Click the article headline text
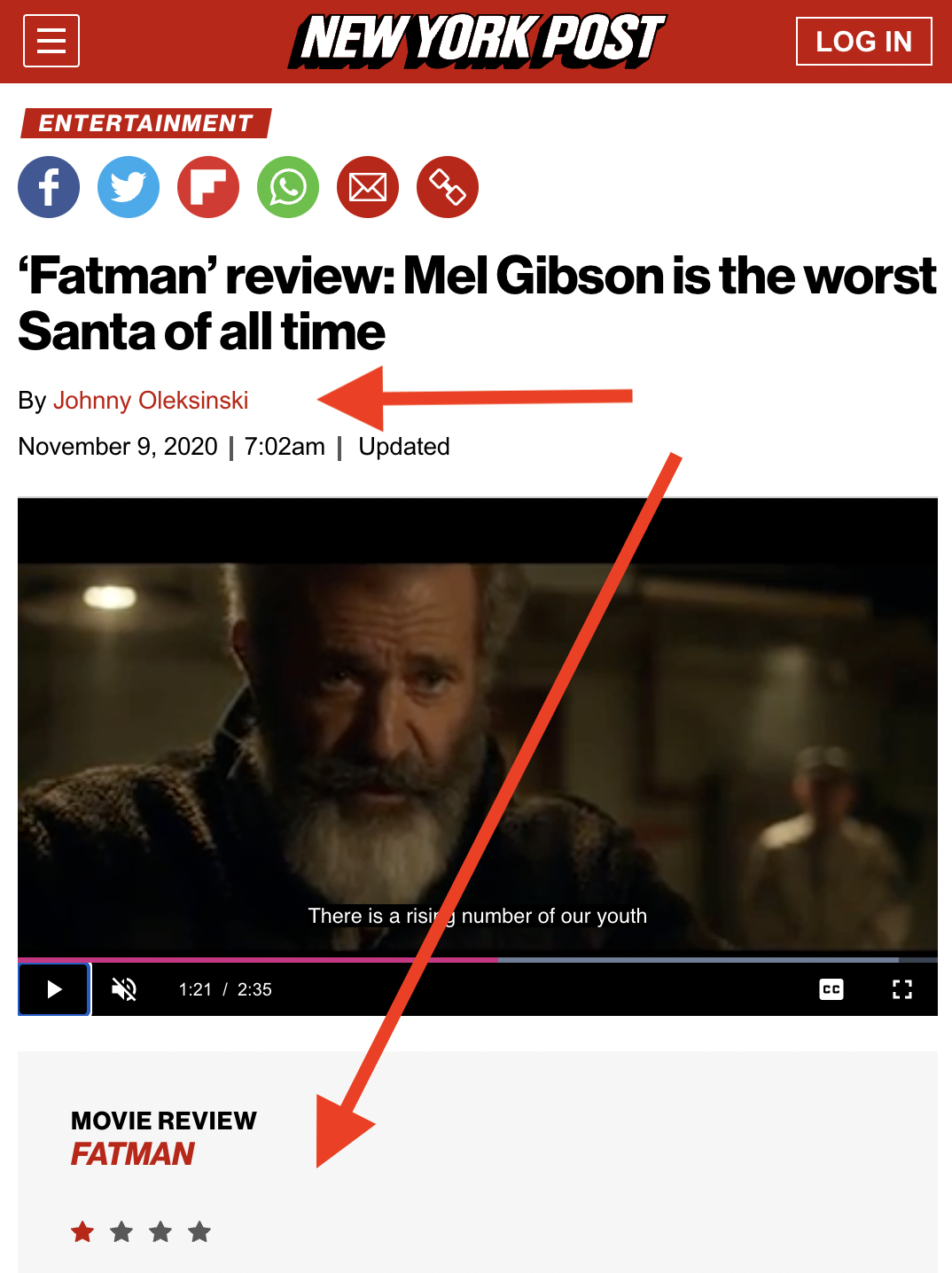952x1273 pixels. pyautogui.click(x=477, y=303)
